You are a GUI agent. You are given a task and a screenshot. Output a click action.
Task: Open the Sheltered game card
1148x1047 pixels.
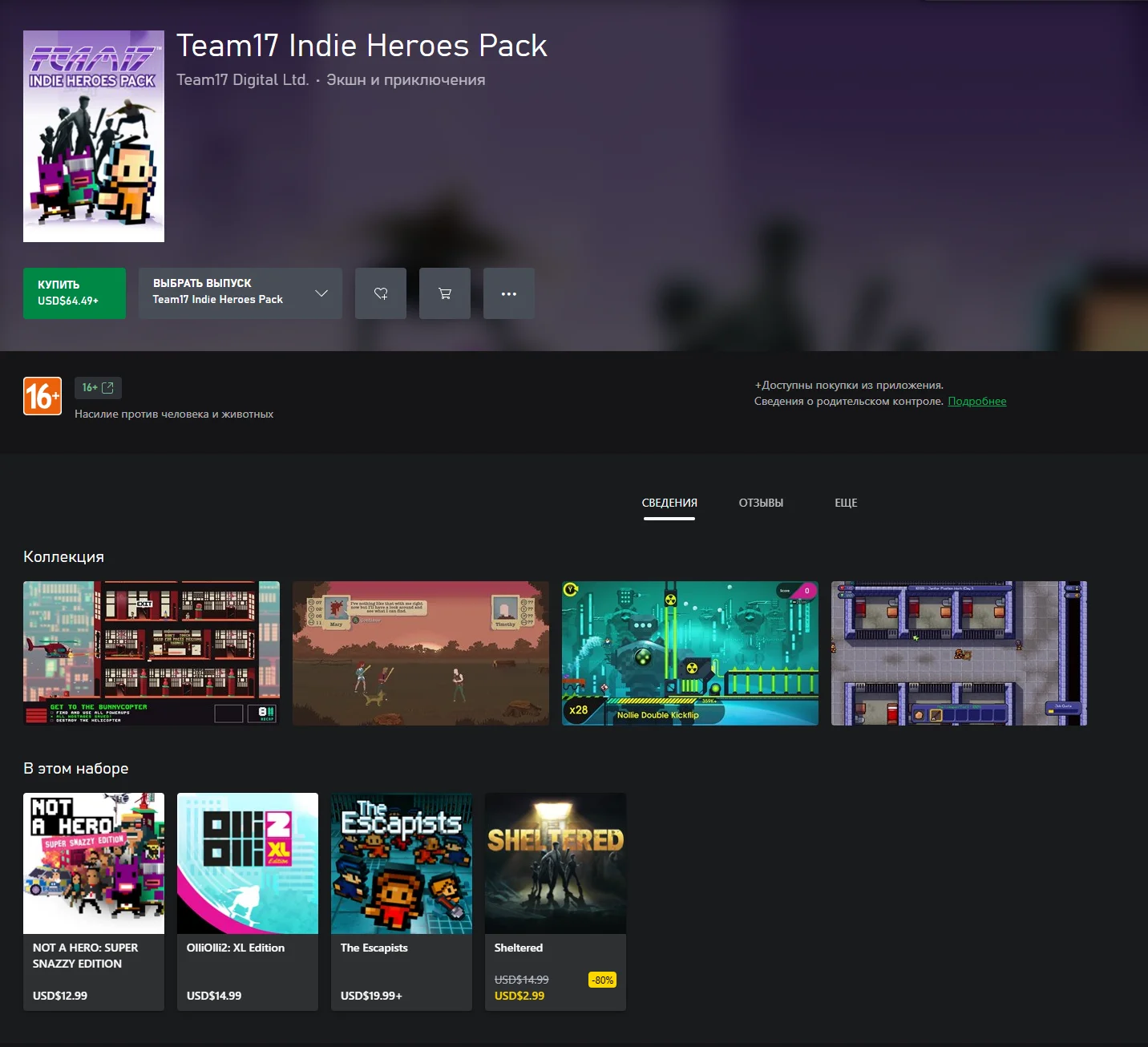tap(556, 902)
